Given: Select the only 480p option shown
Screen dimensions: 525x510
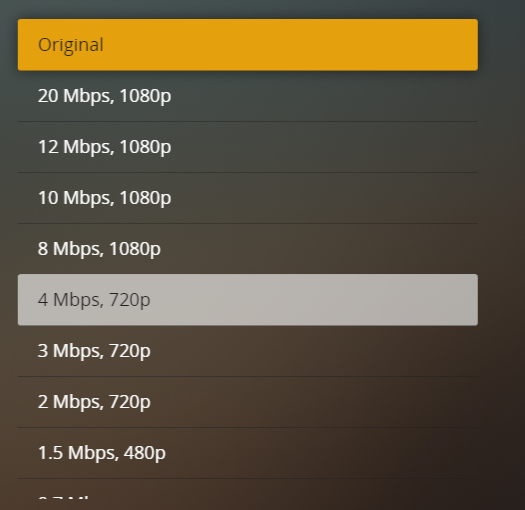Looking at the screenshot, I should [248, 453].
